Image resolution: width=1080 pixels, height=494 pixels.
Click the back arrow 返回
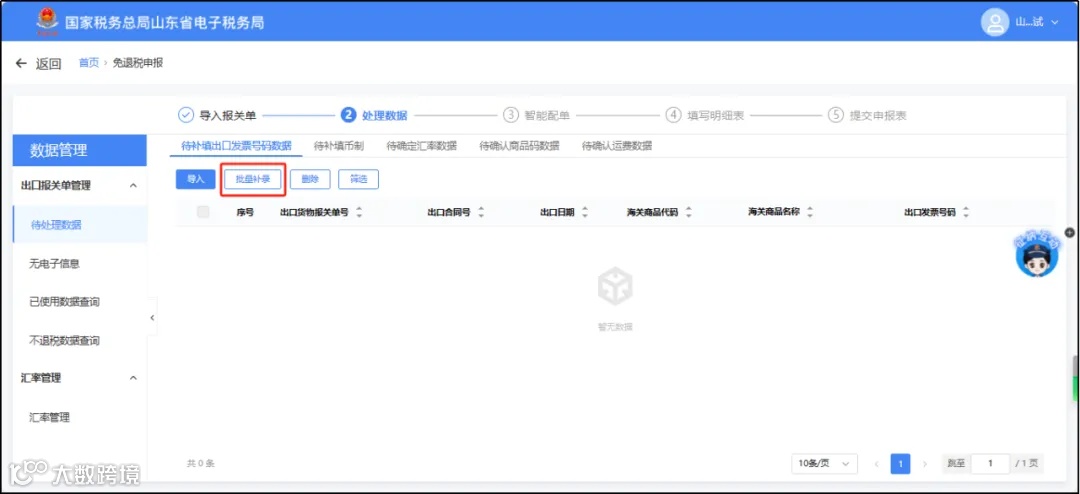pos(39,63)
